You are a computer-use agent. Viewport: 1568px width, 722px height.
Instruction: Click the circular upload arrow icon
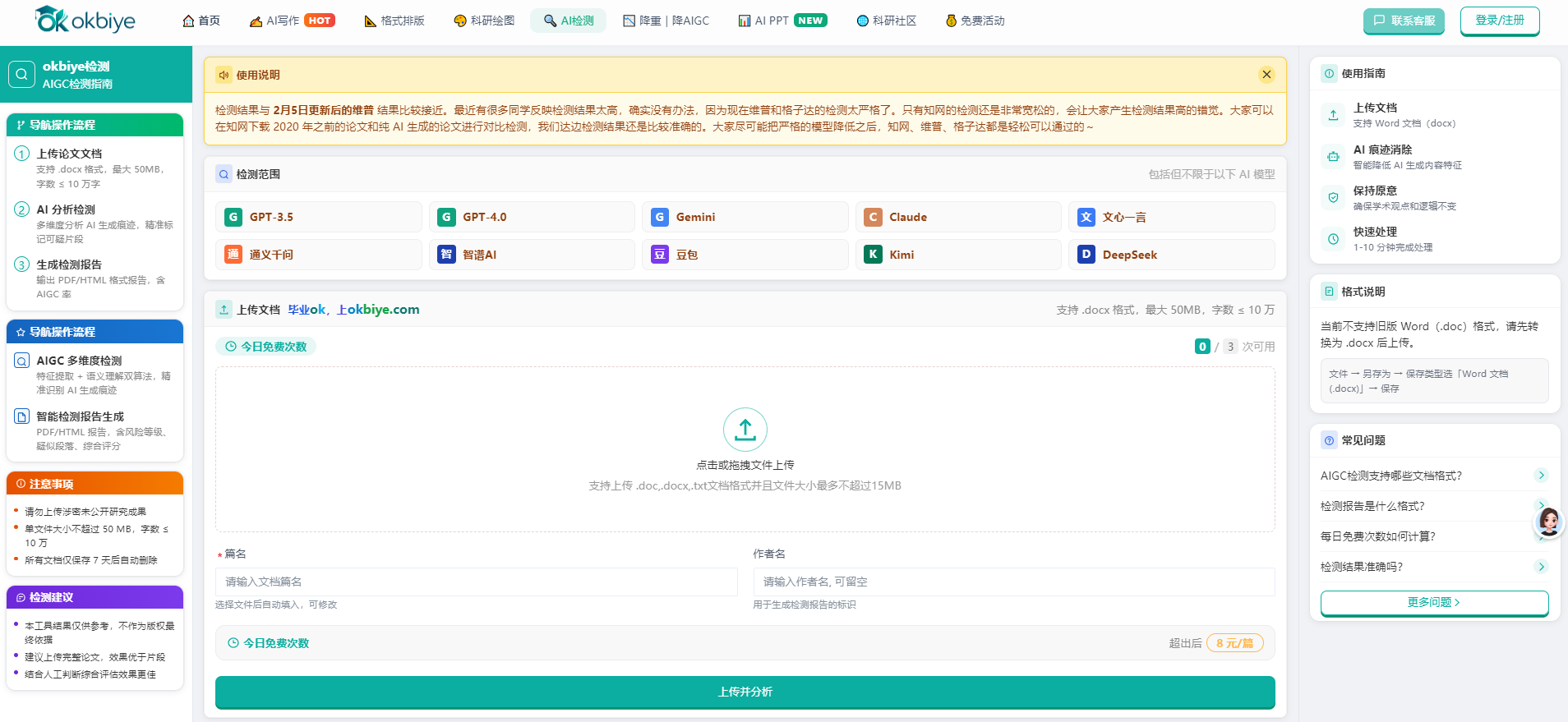pyautogui.click(x=745, y=430)
